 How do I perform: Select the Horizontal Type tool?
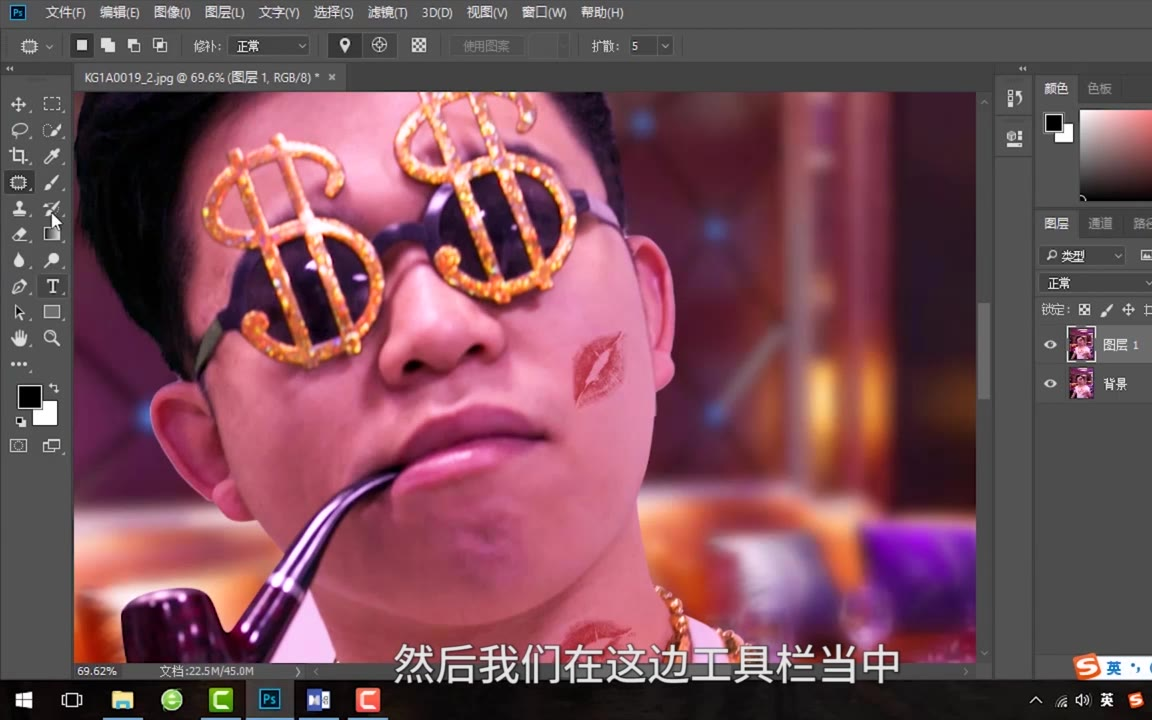click(x=52, y=286)
